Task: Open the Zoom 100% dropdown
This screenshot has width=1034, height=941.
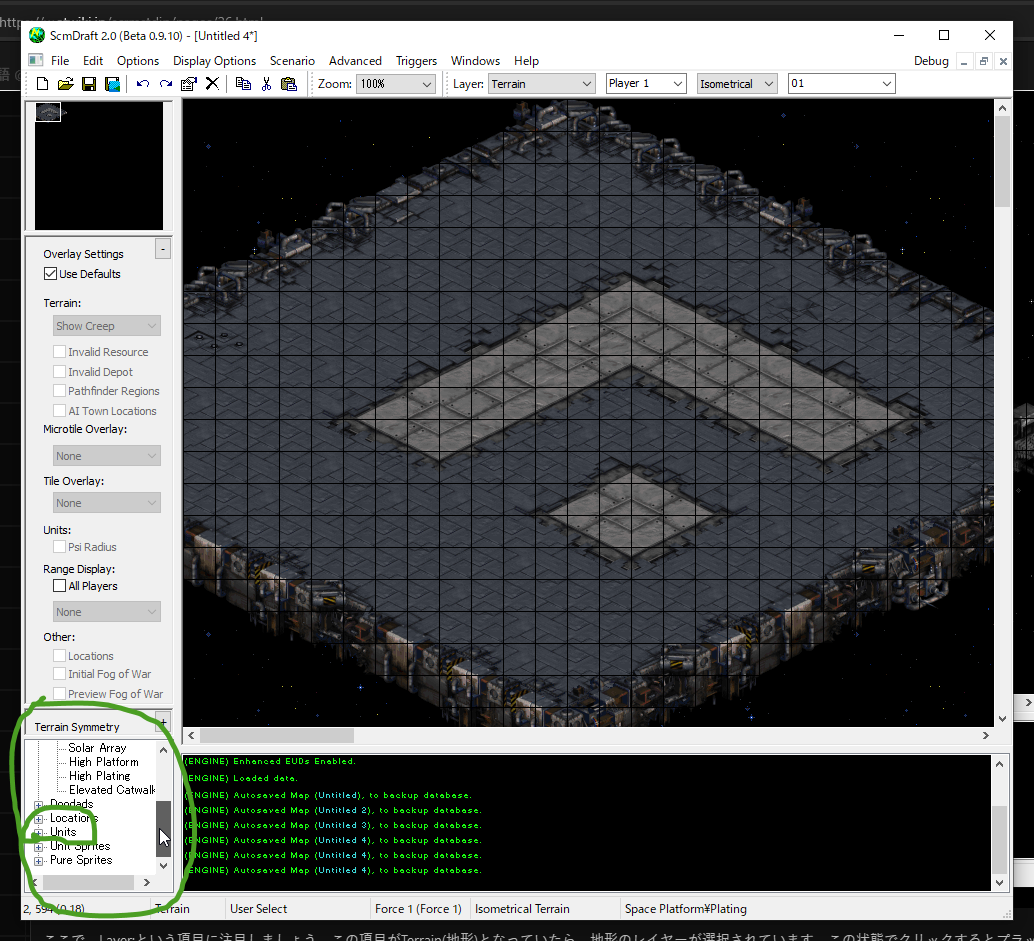Action: [x=396, y=84]
